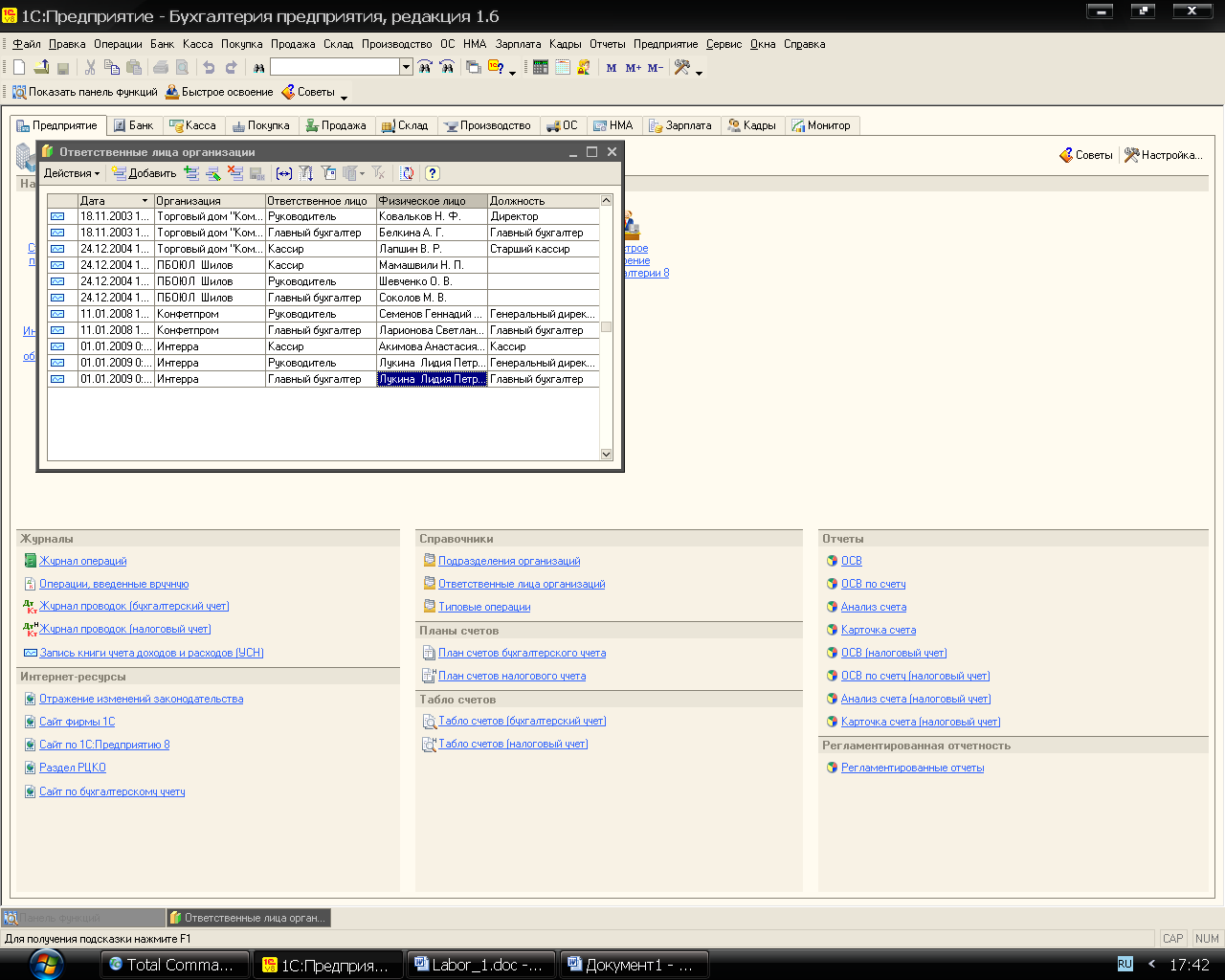The height and width of the screenshot is (980, 1225).
Task: Click the Copy icon in main toolbar
Action: pyautogui.click(x=112, y=67)
